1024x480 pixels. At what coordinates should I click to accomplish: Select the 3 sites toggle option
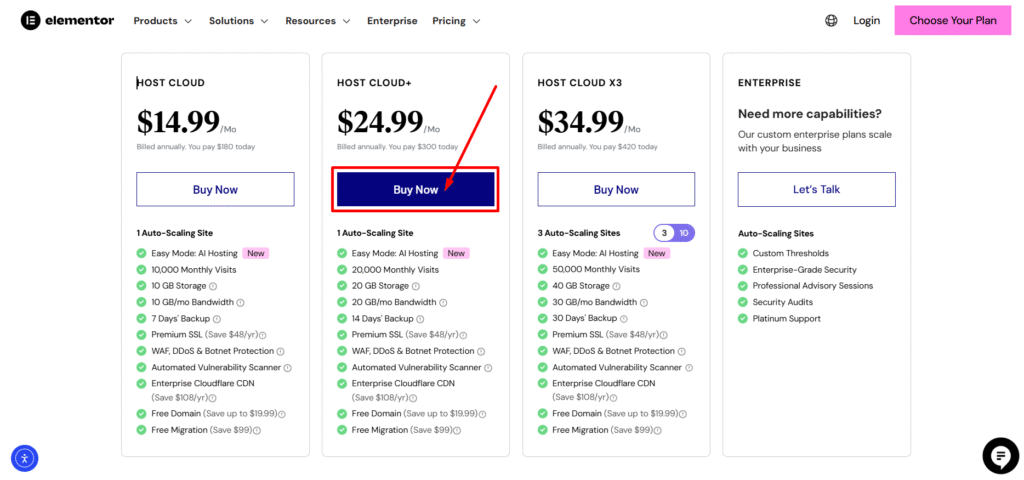pyautogui.click(x=665, y=233)
